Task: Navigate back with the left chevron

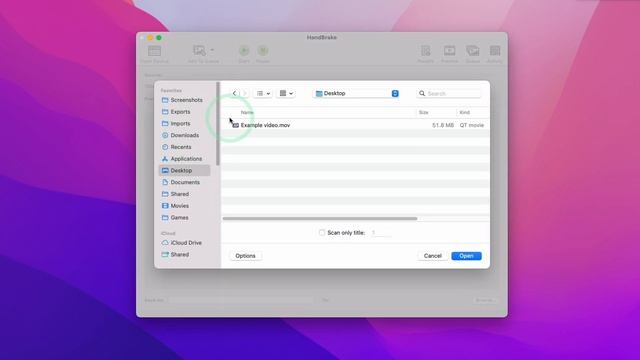Action: click(x=234, y=93)
